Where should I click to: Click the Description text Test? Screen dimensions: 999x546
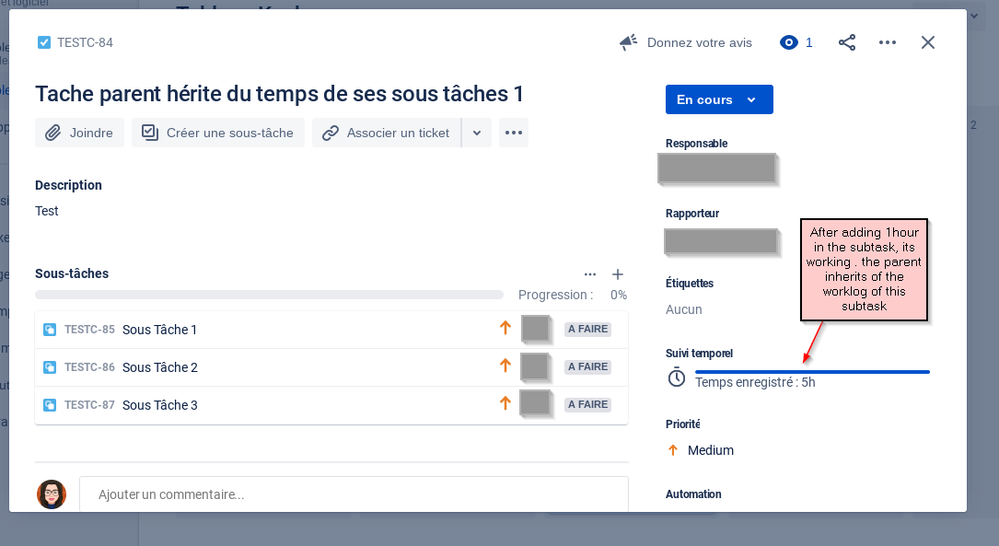(x=47, y=211)
